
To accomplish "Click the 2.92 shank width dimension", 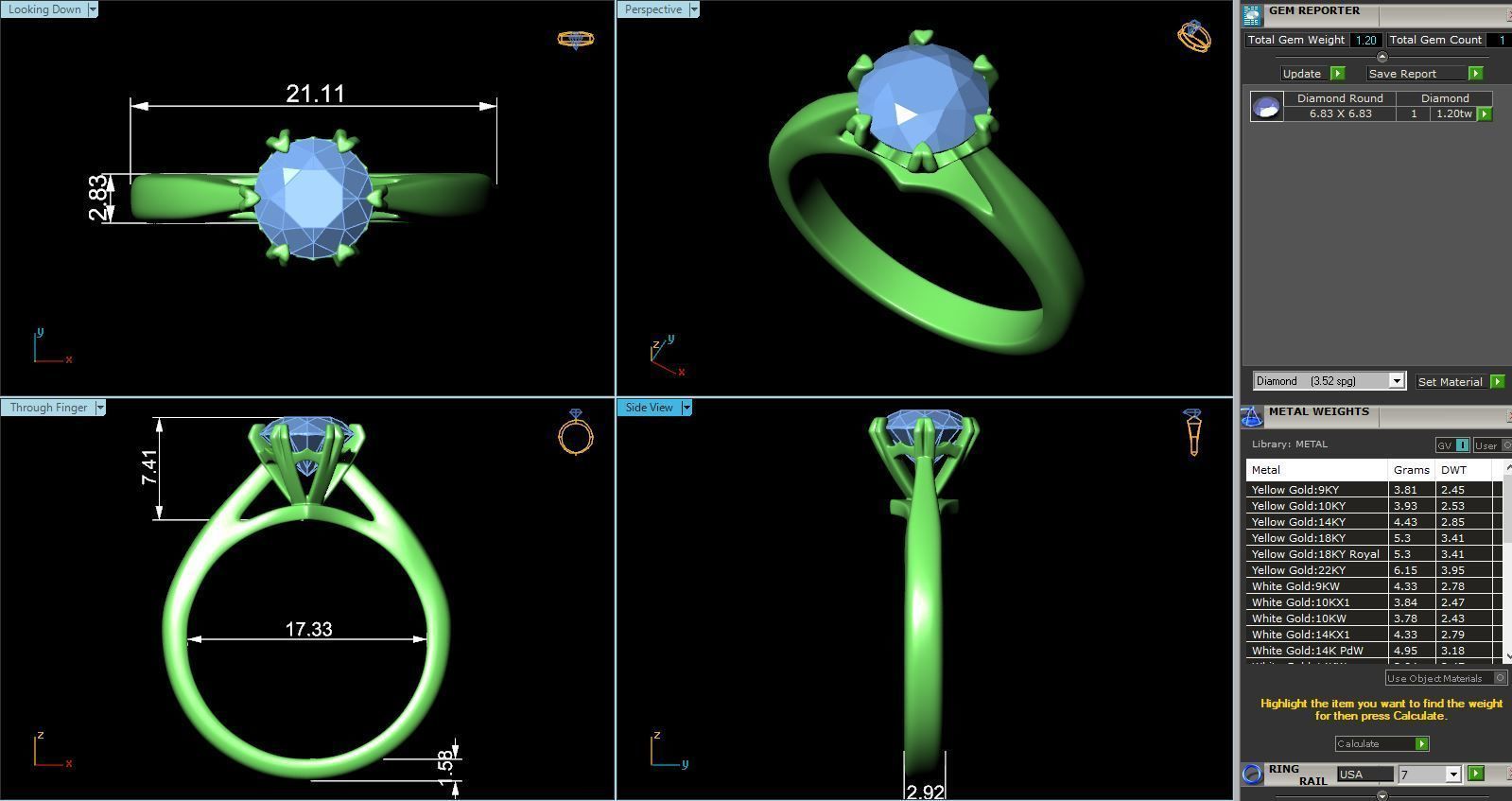I will [x=924, y=792].
